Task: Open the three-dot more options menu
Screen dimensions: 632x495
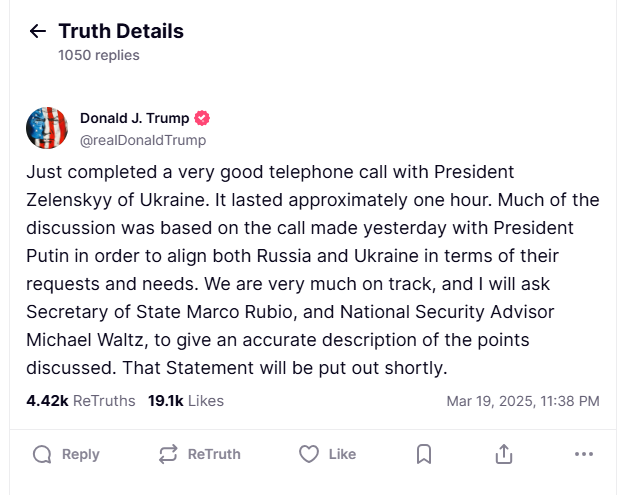Action: click(x=584, y=454)
